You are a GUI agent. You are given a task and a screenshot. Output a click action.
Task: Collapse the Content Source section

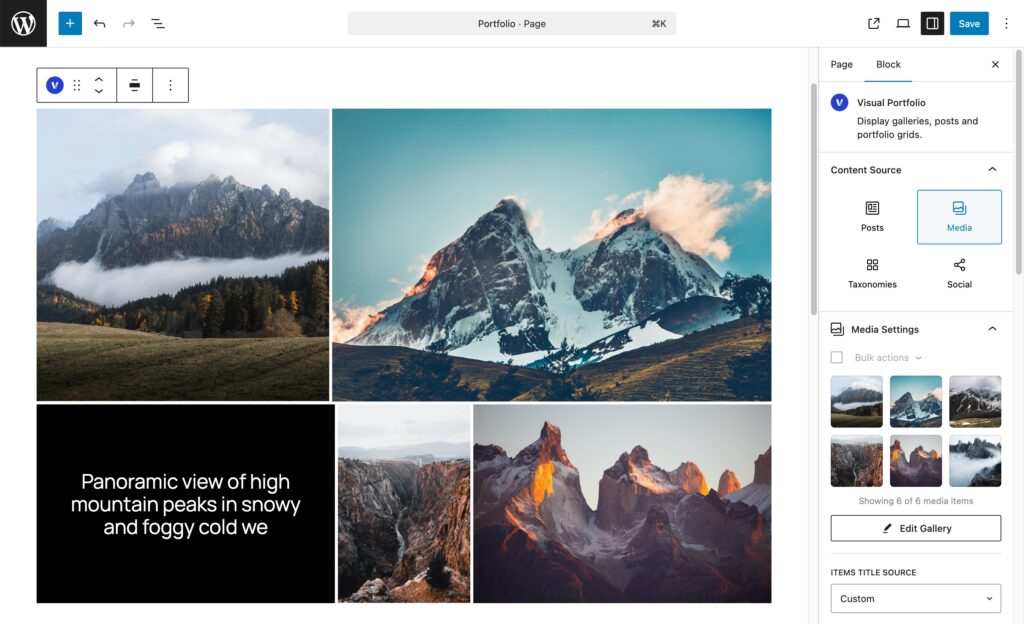(x=992, y=170)
